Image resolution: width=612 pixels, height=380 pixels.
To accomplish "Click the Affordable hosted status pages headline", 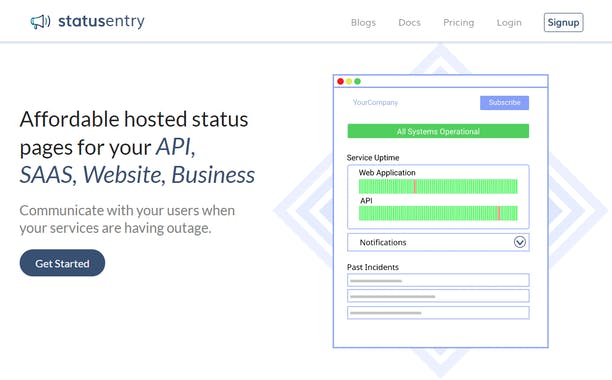I will point(137,147).
